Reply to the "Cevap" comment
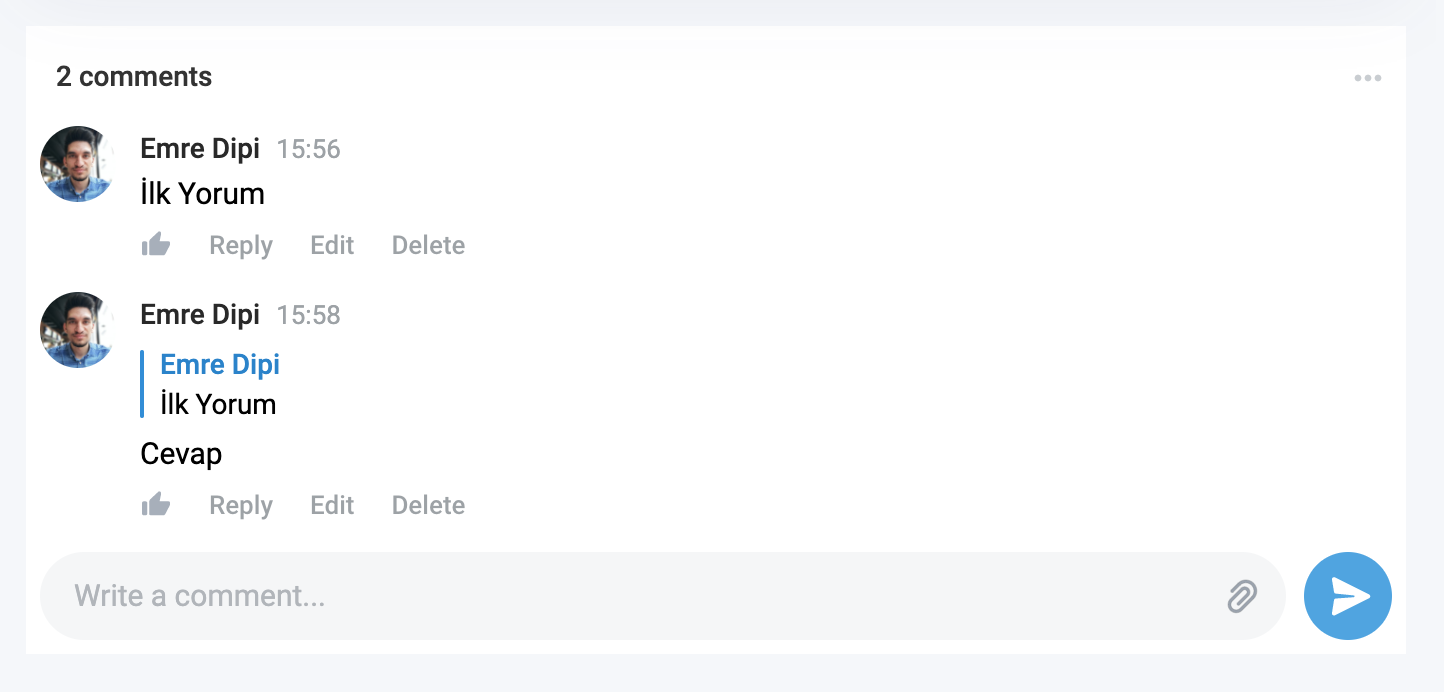 pos(241,506)
